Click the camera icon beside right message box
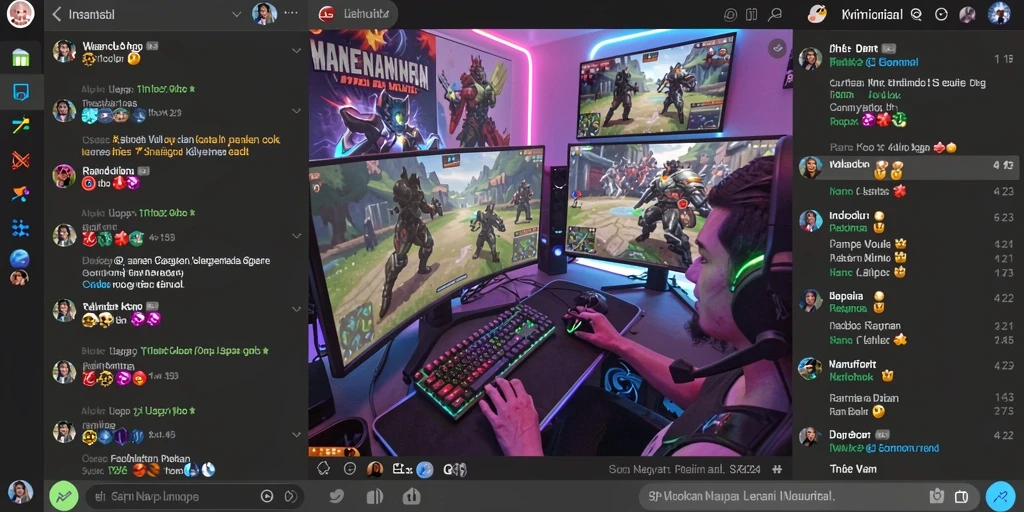 point(936,496)
